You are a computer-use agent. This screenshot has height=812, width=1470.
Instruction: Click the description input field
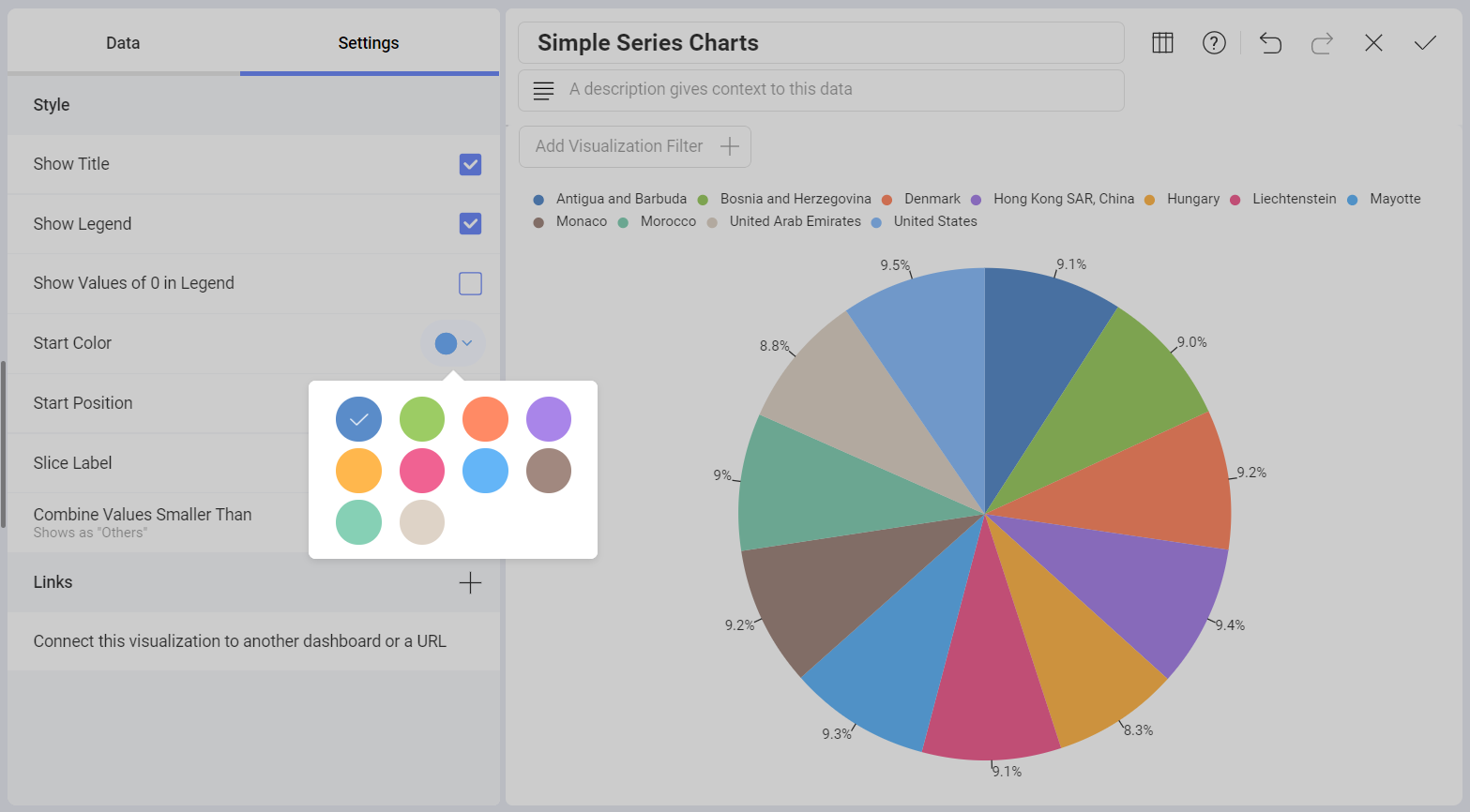click(821, 90)
